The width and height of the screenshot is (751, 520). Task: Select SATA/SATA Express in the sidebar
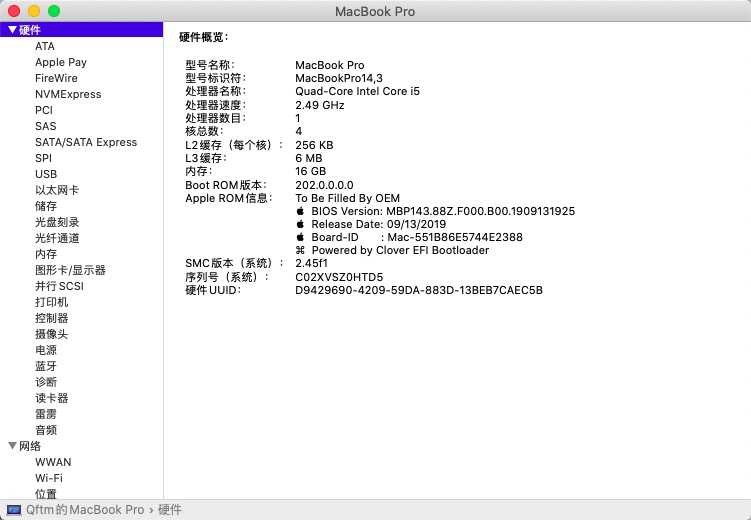(x=86, y=142)
